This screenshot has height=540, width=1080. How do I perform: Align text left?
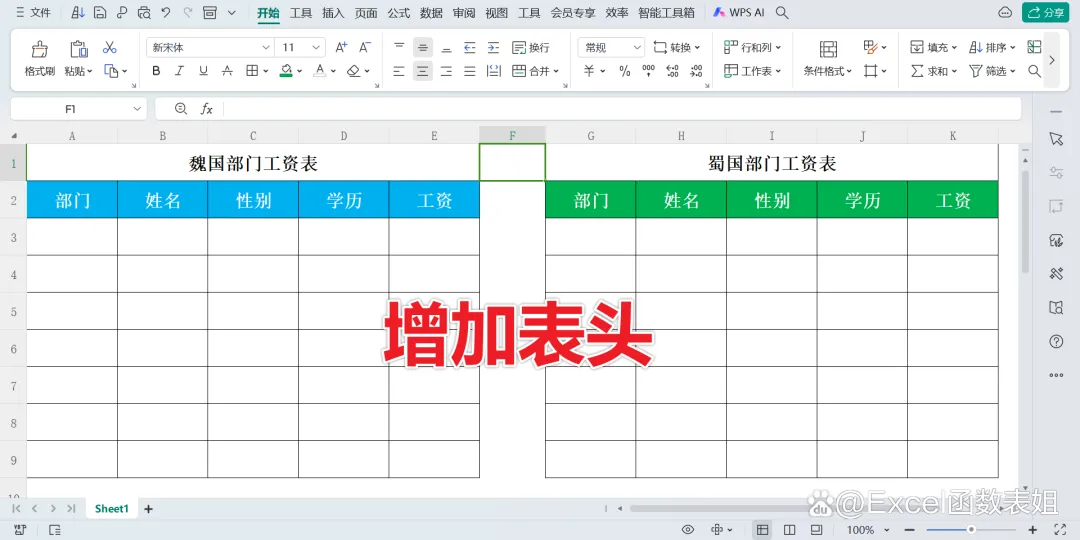[x=399, y=71]
